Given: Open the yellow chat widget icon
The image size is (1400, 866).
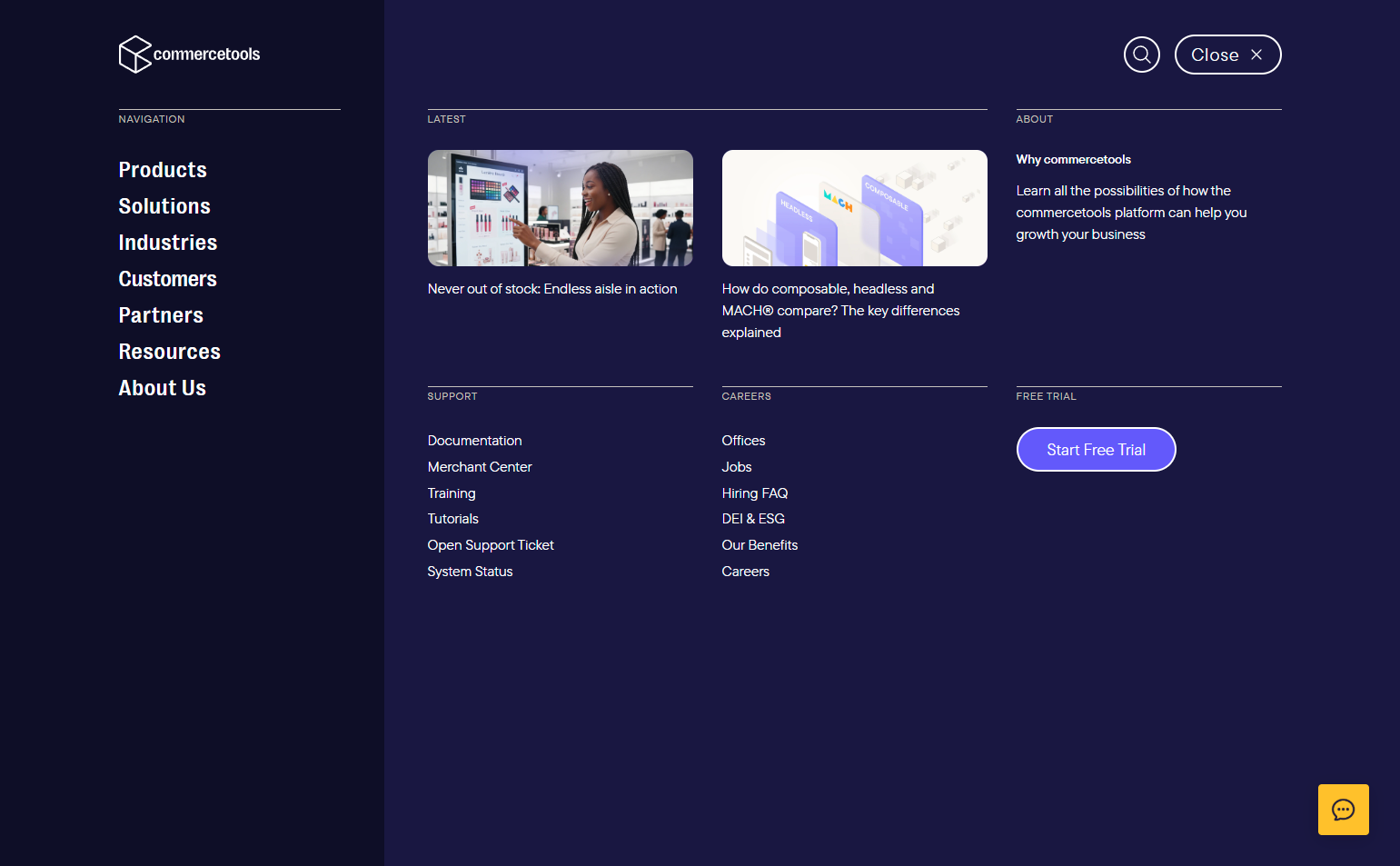Looking at the screenshot, I should (x=1343, y=809).
